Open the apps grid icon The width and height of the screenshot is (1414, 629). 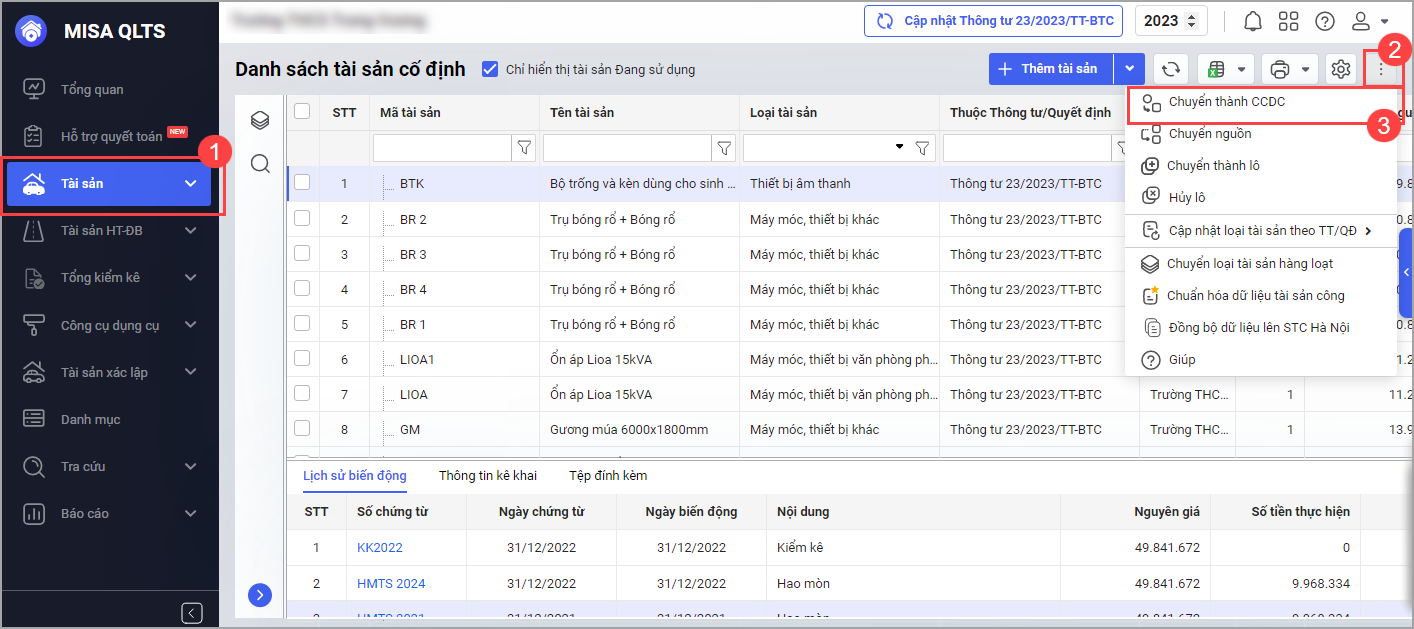click(x=1288, y=21)
